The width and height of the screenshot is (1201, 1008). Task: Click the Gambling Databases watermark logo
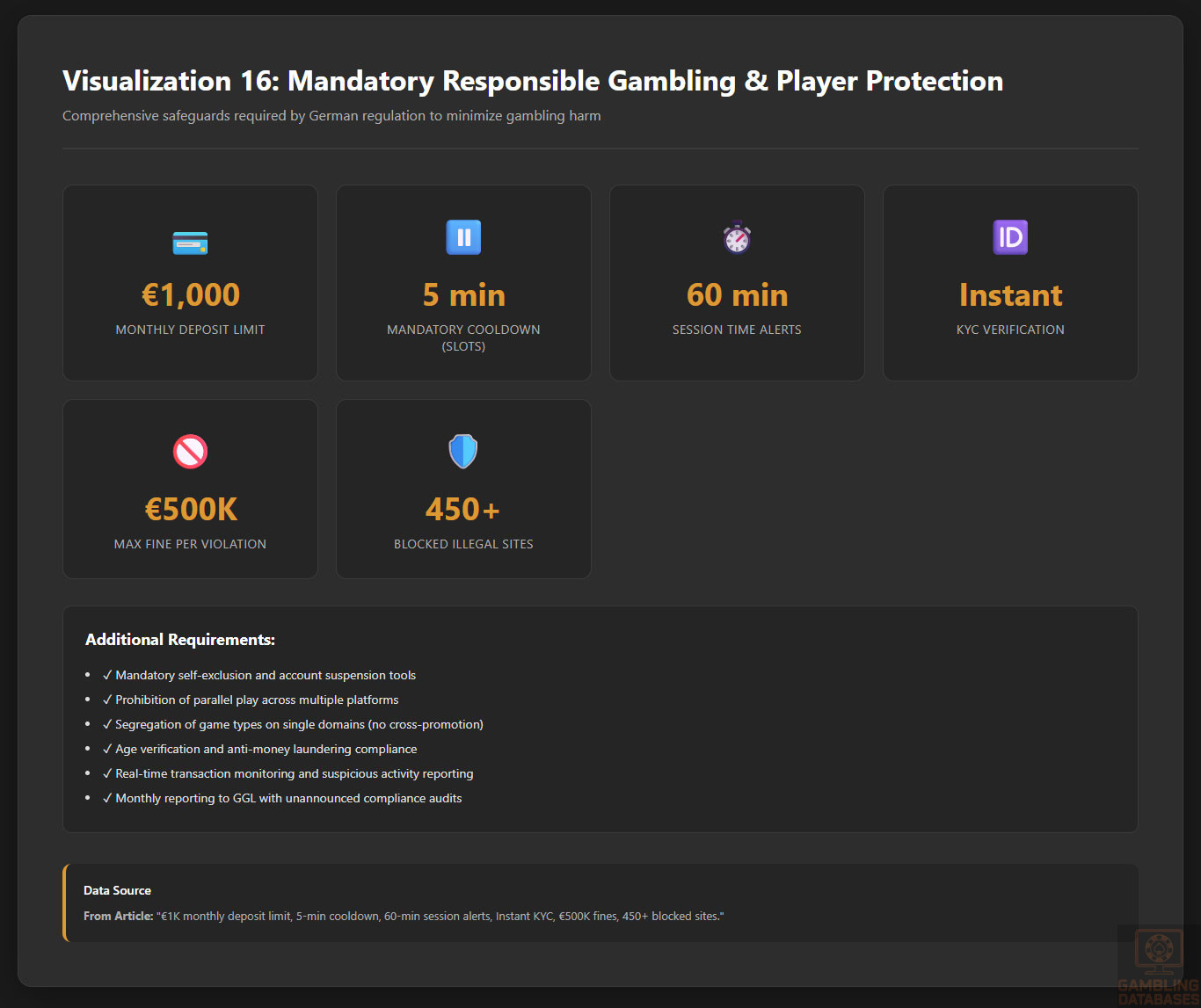point(1158,966)
